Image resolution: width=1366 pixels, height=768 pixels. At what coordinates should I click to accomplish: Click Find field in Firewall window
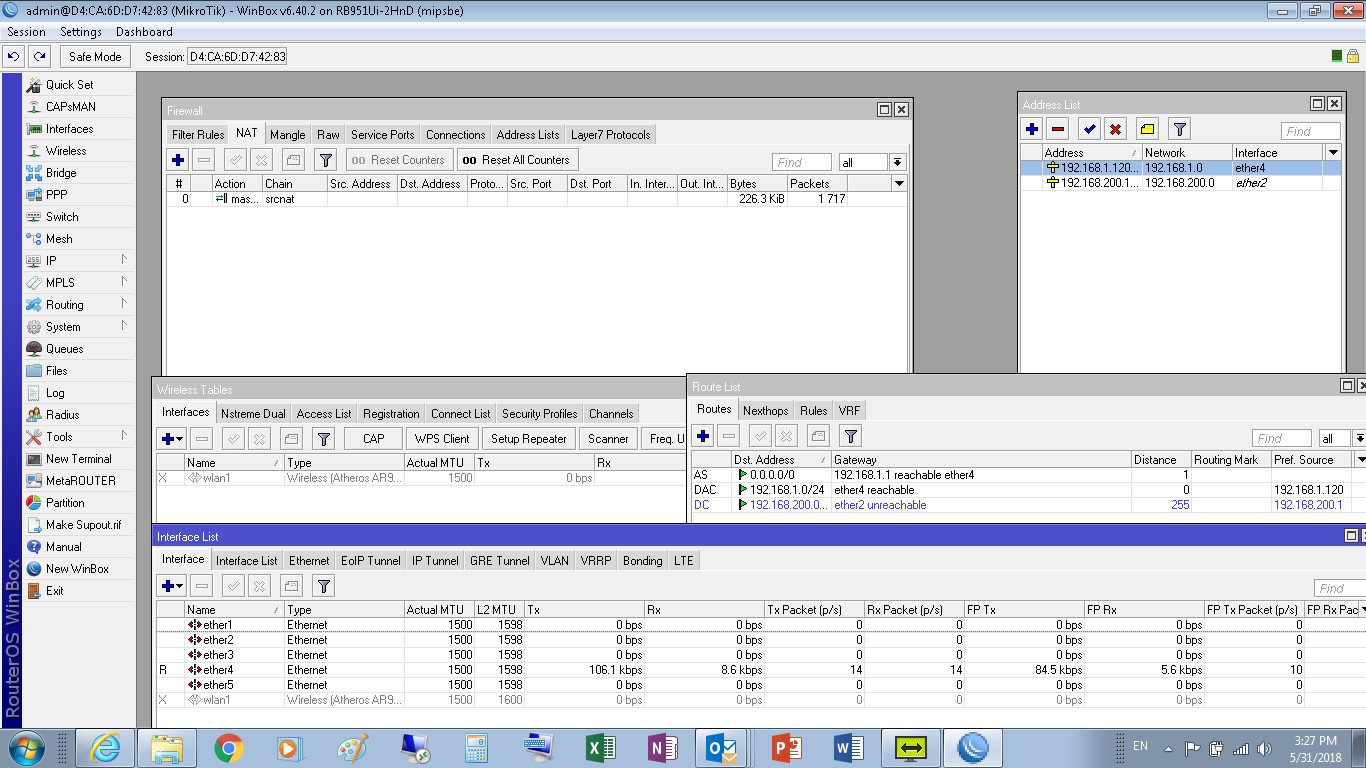(x=802, y=162)
